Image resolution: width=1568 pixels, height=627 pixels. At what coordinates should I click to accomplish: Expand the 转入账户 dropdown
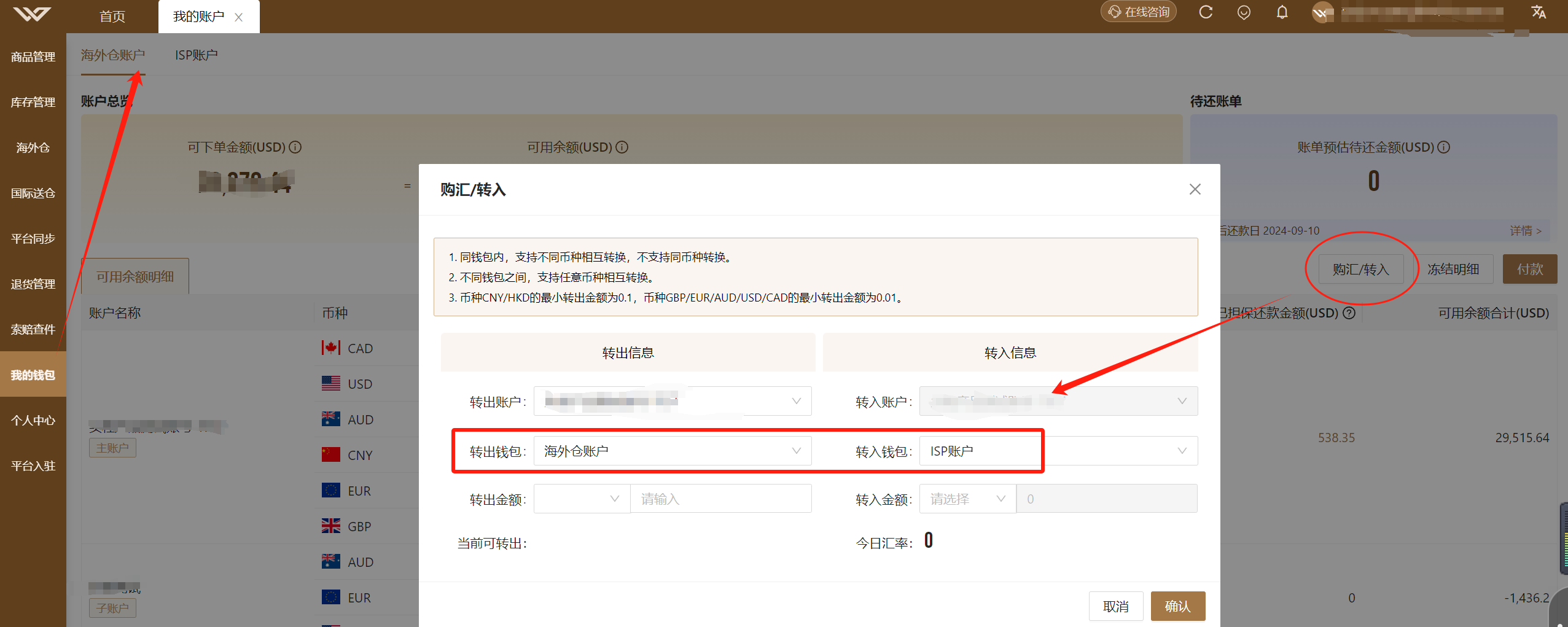point(1058,401)
